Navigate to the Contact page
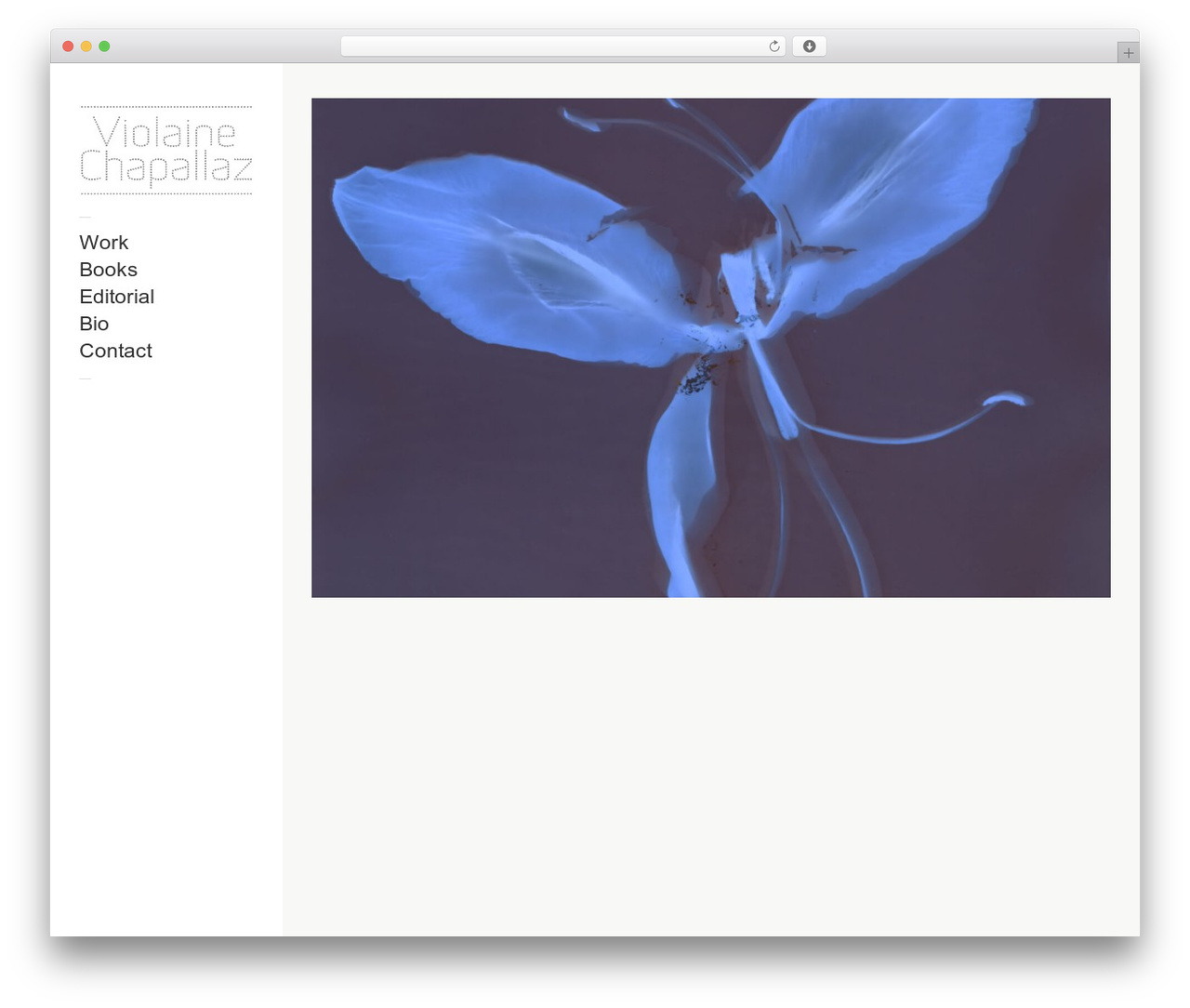The width and height of the screenshot is (1190, 1008). (x=116, y=351)
